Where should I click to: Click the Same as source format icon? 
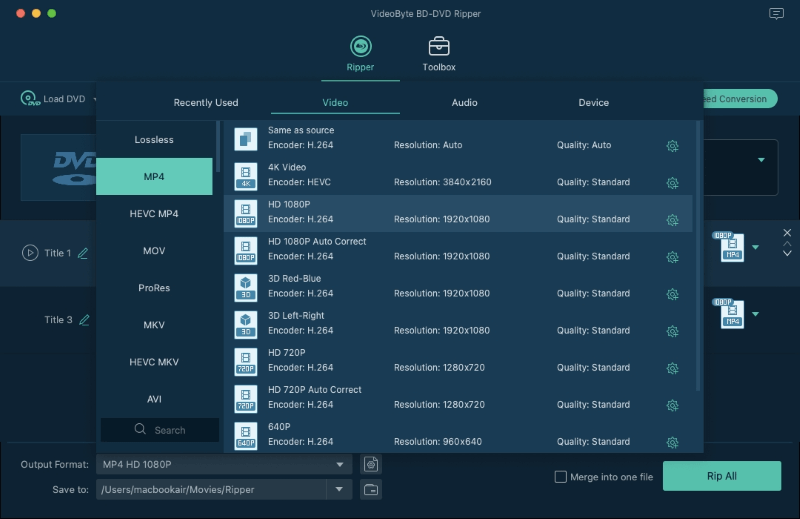click(x=245, y=139)
